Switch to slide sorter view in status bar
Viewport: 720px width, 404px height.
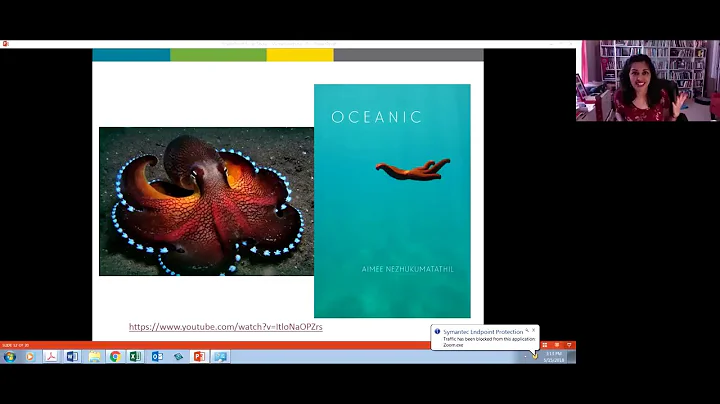pyautogui.click(x=545, y=345)
